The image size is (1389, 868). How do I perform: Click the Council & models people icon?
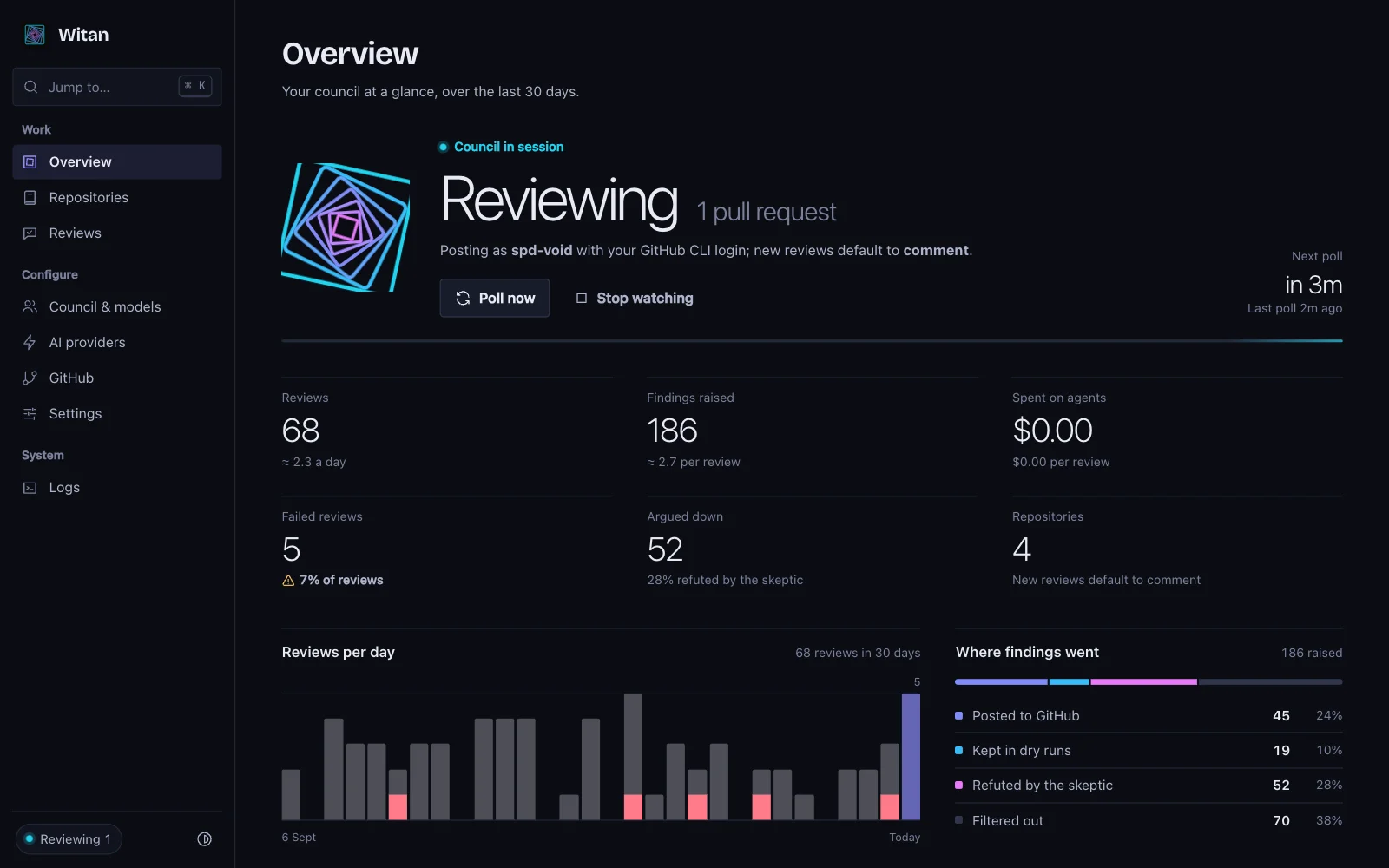(x=30, y=307)
